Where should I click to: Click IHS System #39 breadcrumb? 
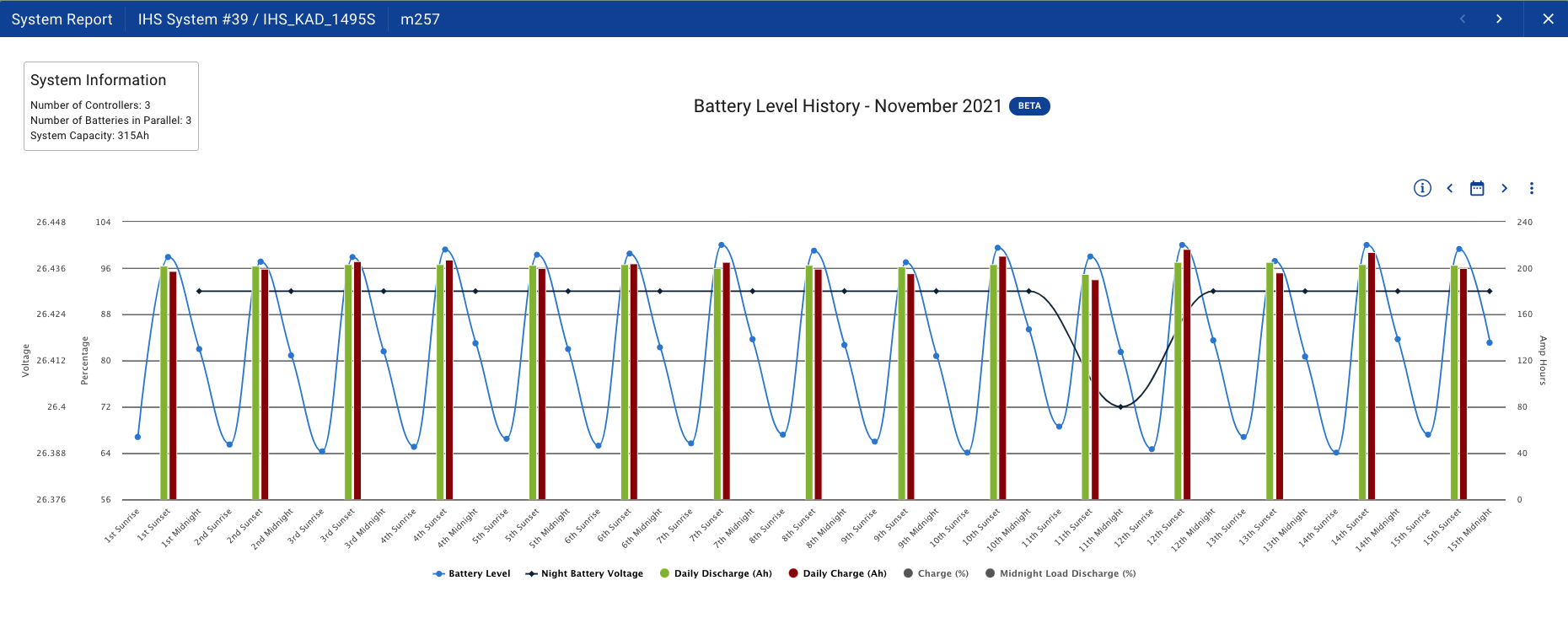click(256, 19)
